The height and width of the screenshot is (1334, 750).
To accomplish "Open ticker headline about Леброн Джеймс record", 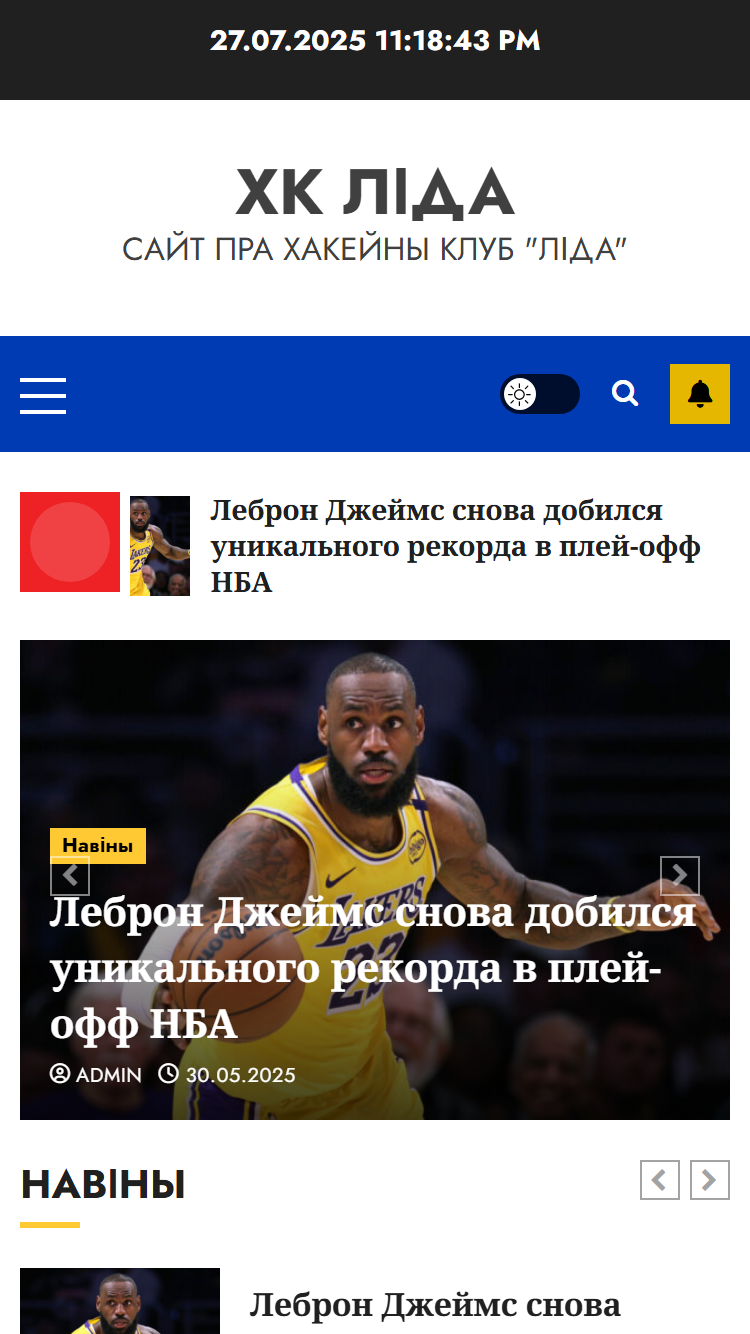I will pyautogui.click(x=455, y=546).
